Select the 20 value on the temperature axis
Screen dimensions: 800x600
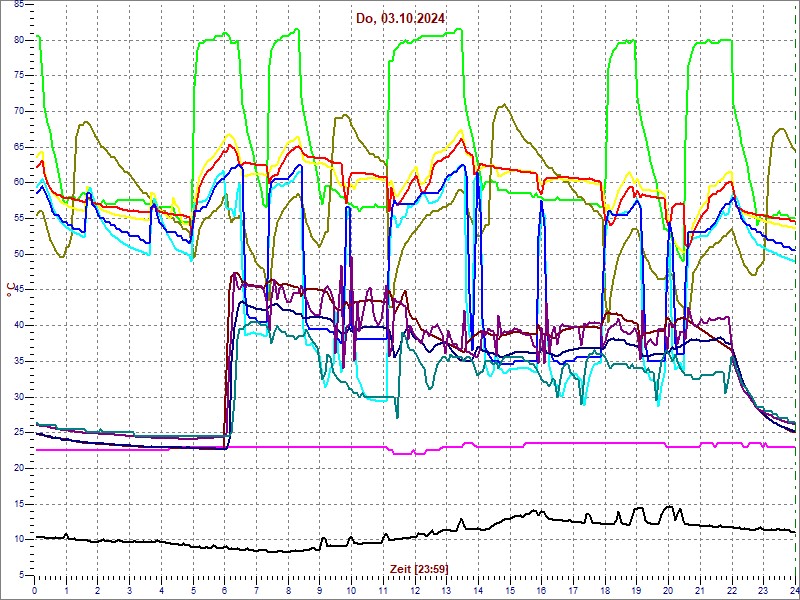point(17,468)
